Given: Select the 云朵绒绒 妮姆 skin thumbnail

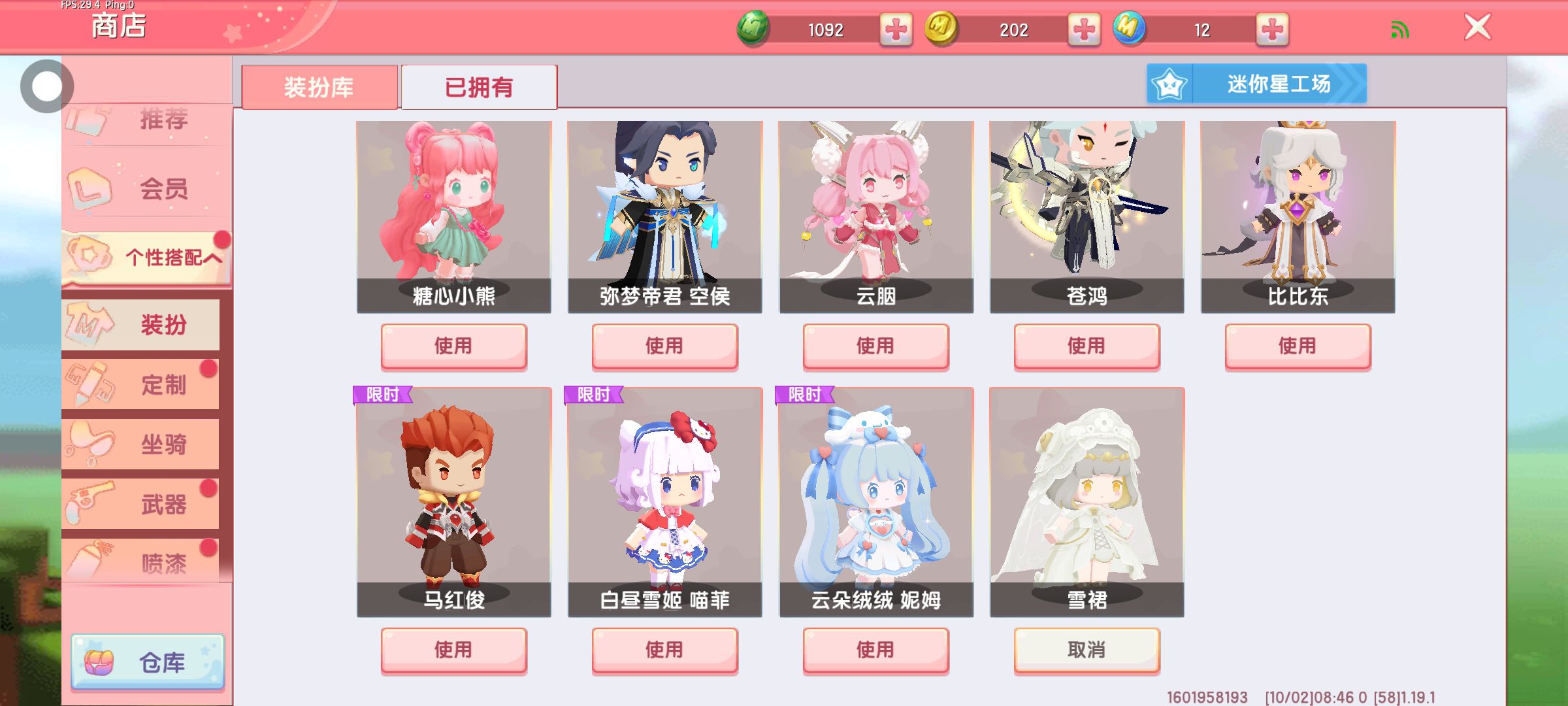Looking at the screenshot, I should point(876,502).
